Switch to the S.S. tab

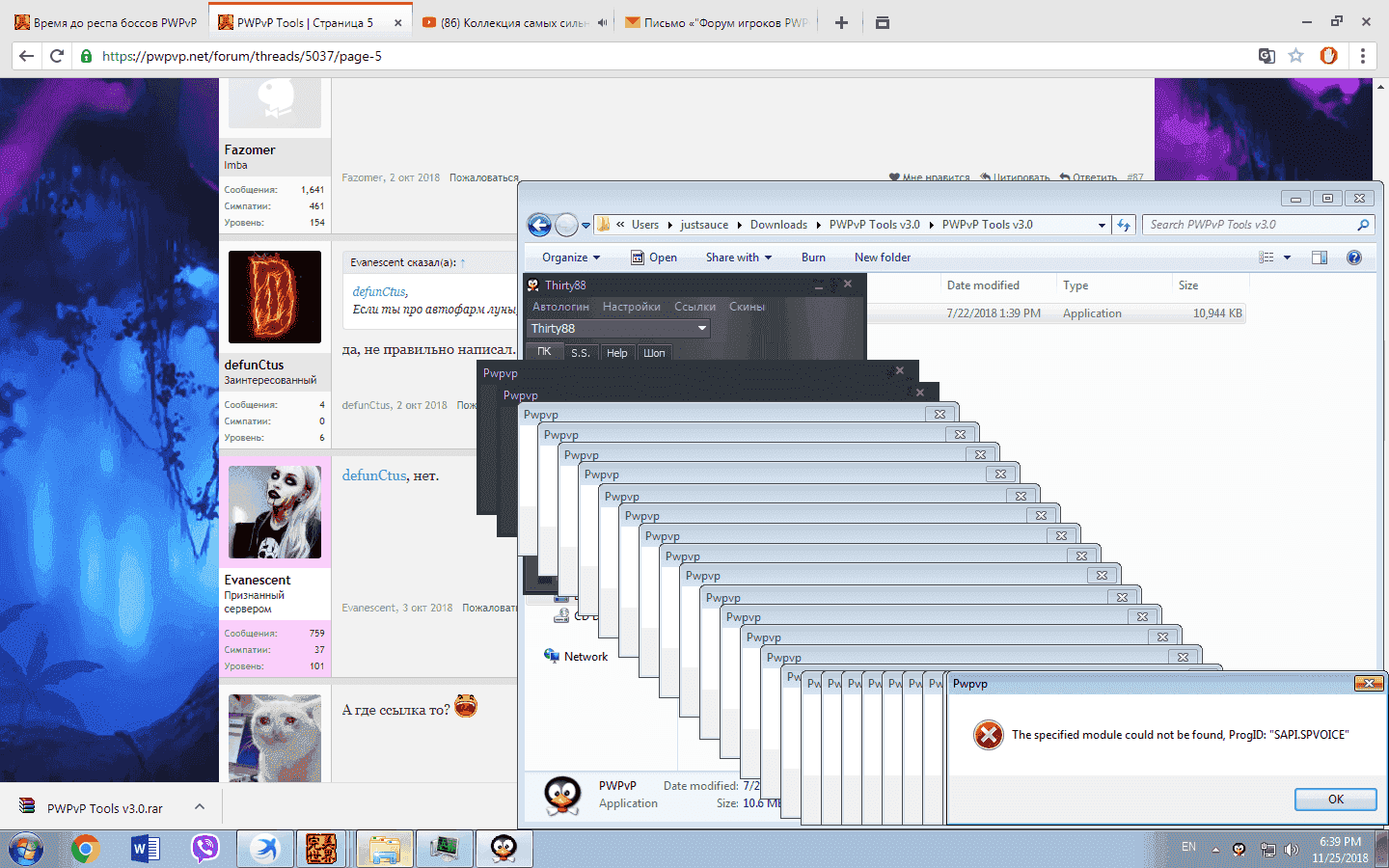click(x=580, y=353)
